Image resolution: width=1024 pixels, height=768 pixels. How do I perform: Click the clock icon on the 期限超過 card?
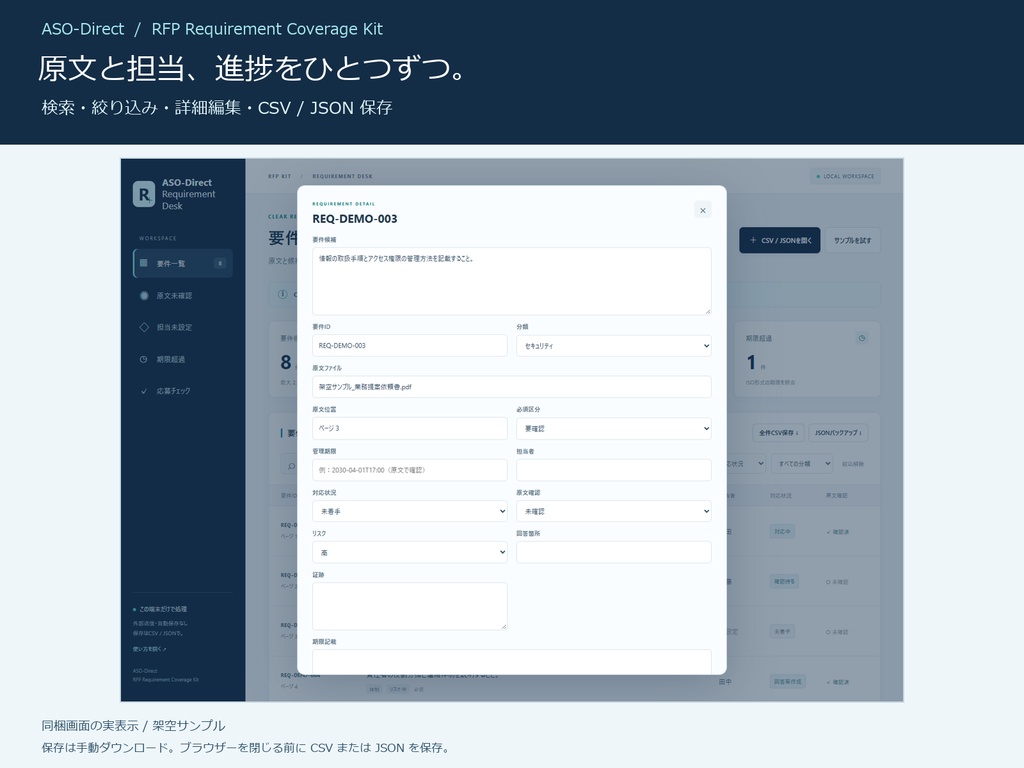[x=861, y=338]
